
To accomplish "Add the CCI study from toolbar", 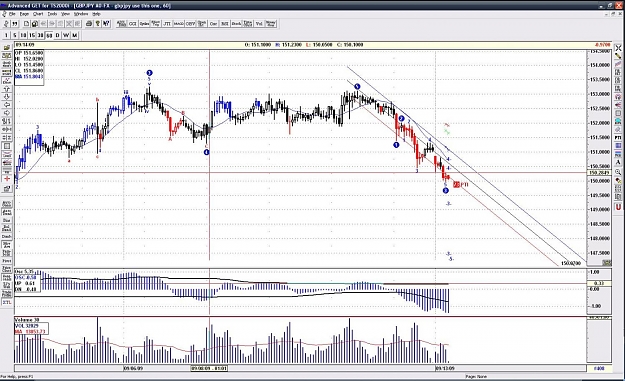I will [x=133, y=24].
